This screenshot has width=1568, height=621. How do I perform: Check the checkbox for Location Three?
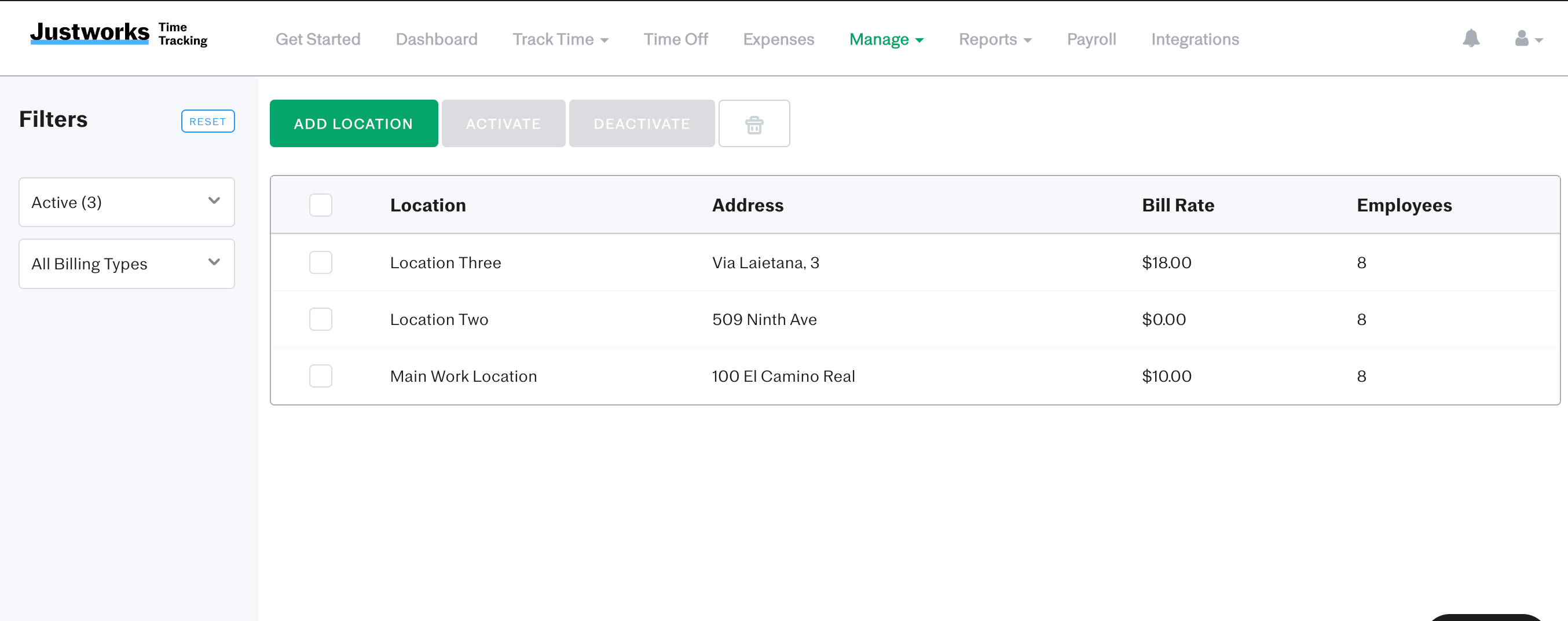pyautogui.click(x=320, y=262)
